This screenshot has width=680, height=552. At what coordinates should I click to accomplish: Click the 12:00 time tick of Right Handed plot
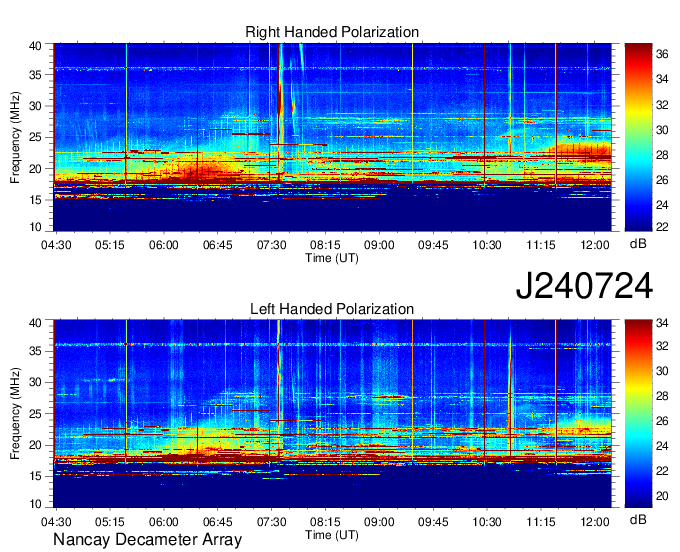[595, 245]
